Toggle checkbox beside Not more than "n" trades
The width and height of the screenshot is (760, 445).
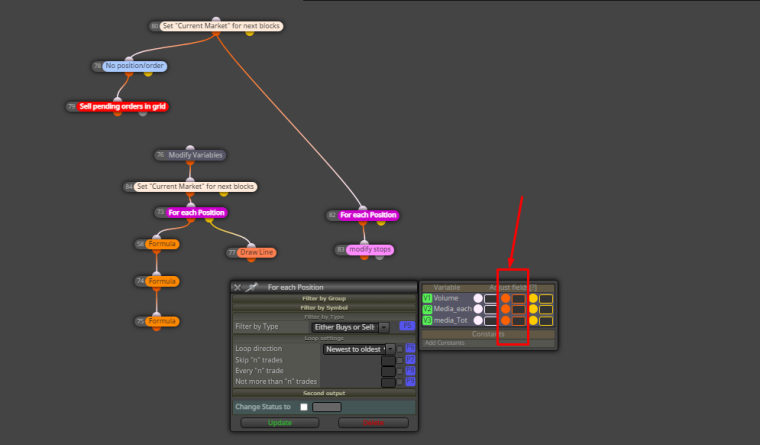tap(400, 382)
